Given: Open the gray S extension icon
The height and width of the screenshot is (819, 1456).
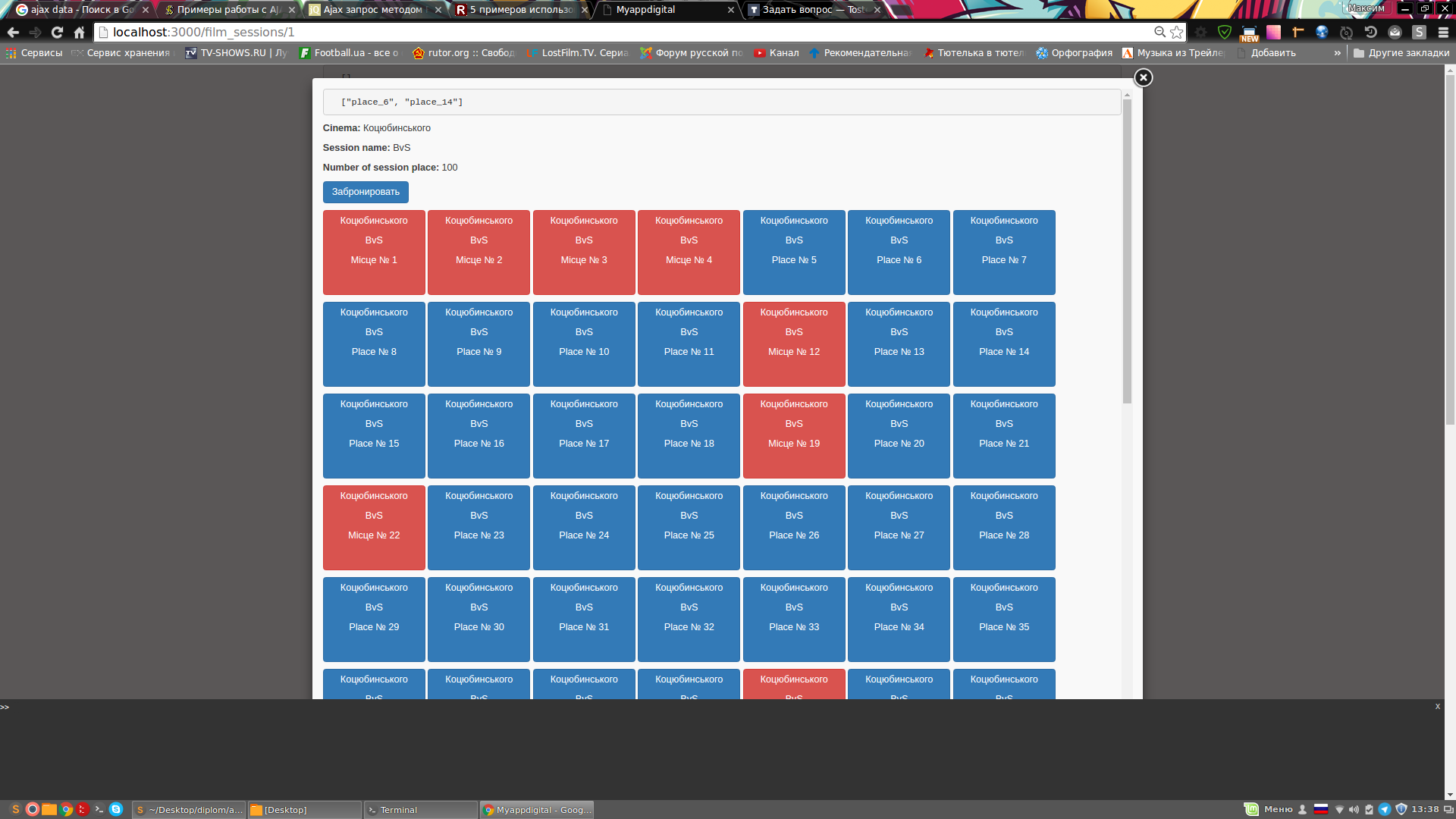Looking at the screenshot, I should [x=1419, y=32].
